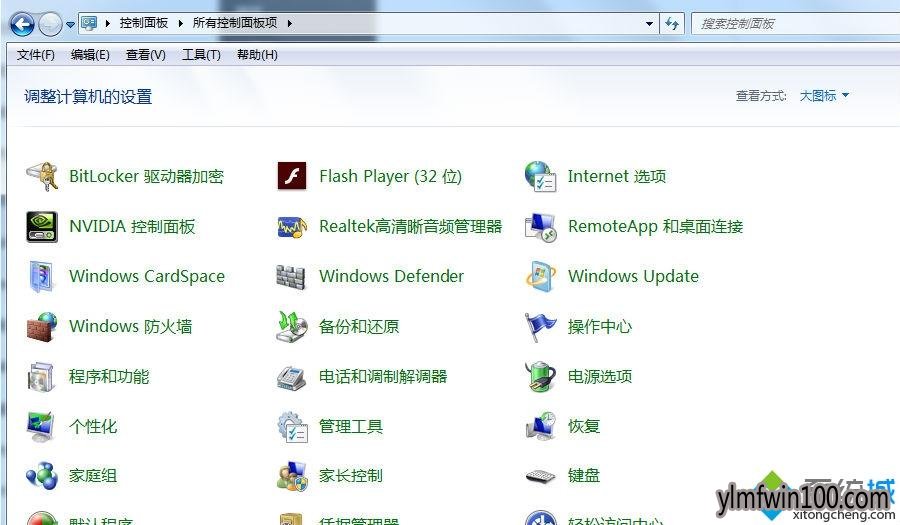
Task: Click the Internet 选项 globe icon
Action: pos(540,176)
